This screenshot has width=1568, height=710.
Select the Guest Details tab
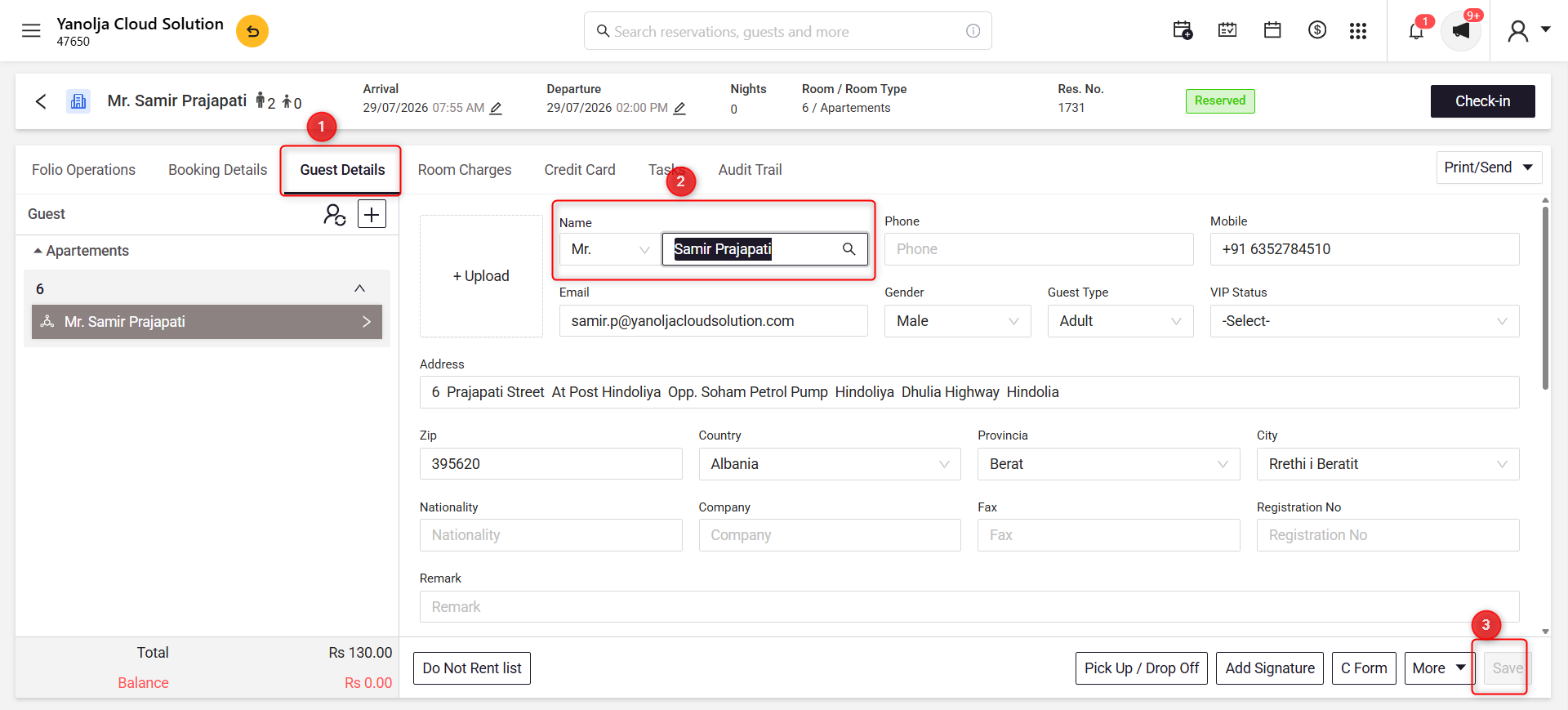[x=342, y=170]
